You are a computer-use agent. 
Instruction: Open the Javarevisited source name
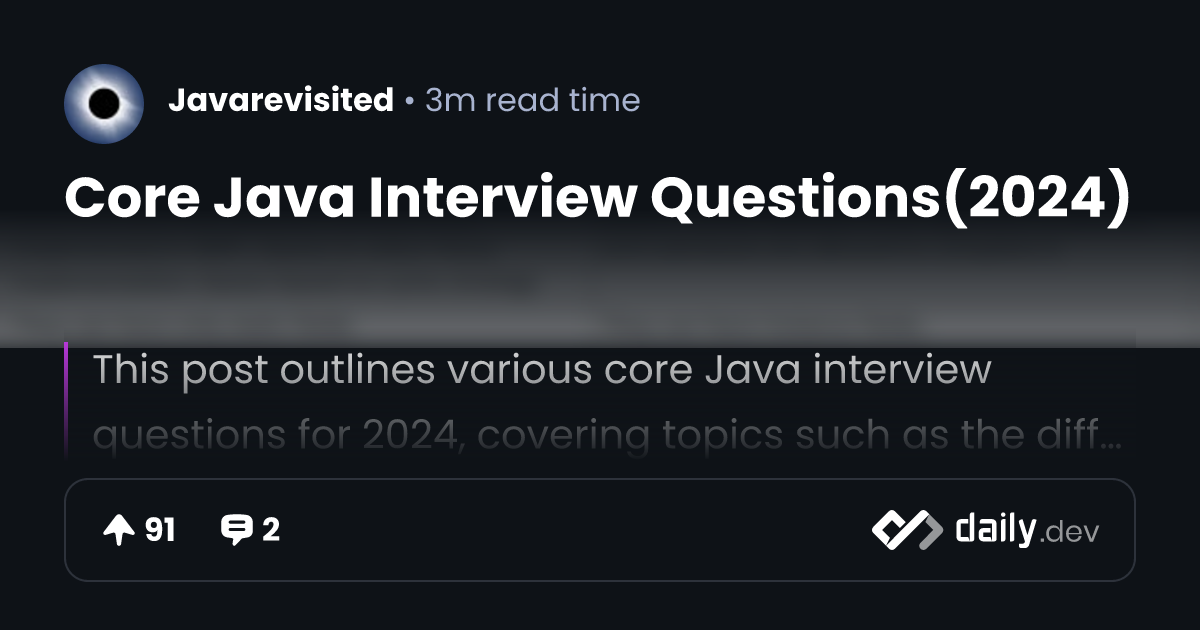(281, 100)
